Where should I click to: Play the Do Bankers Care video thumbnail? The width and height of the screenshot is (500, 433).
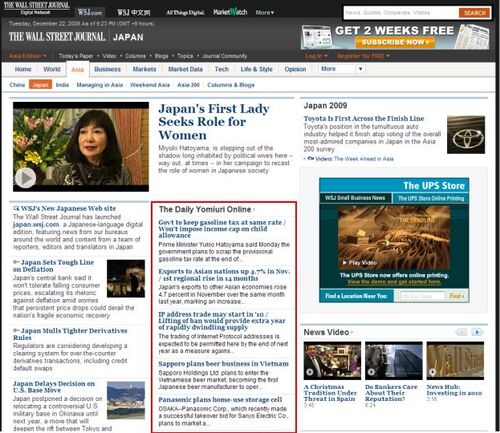(394, 360)
